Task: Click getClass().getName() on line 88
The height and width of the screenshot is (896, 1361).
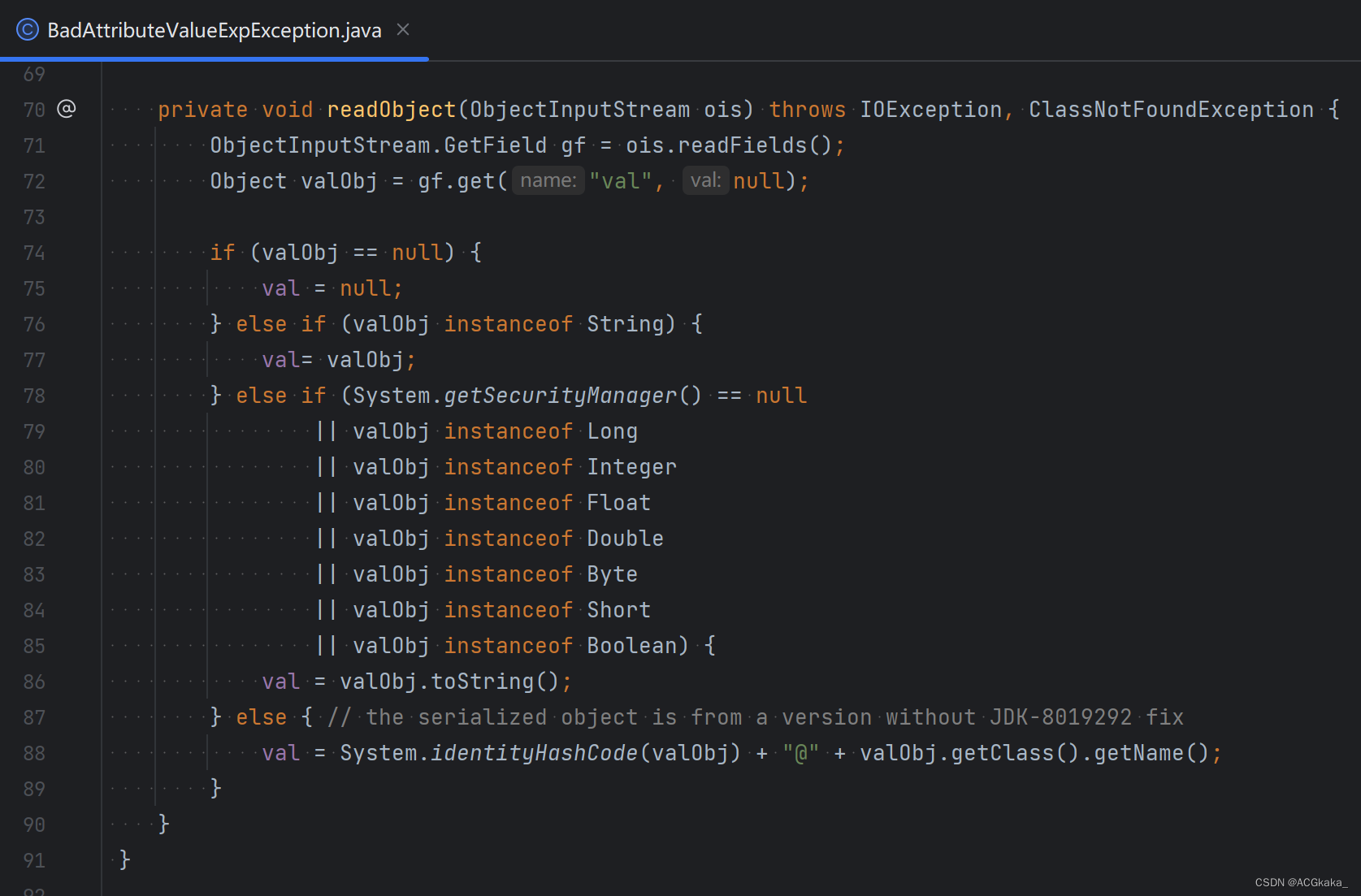Action: coord(1080,753)
